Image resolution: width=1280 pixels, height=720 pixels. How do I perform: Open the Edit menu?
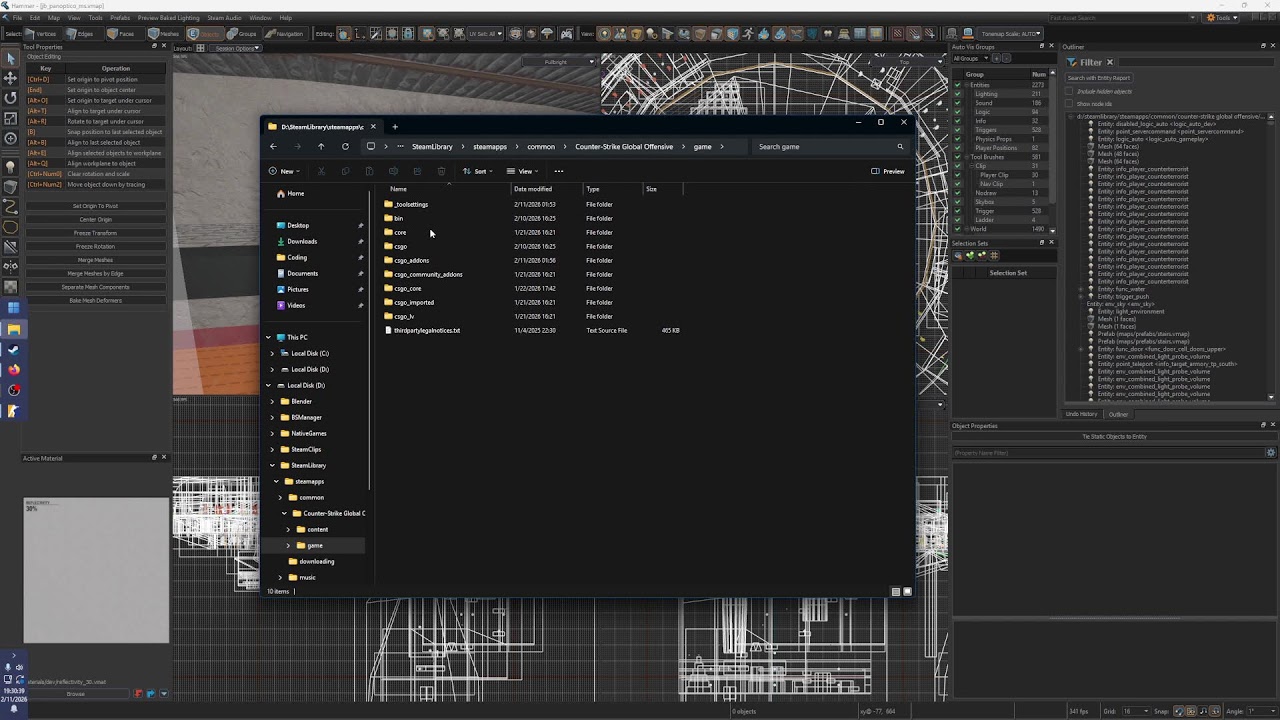point(35,18)
